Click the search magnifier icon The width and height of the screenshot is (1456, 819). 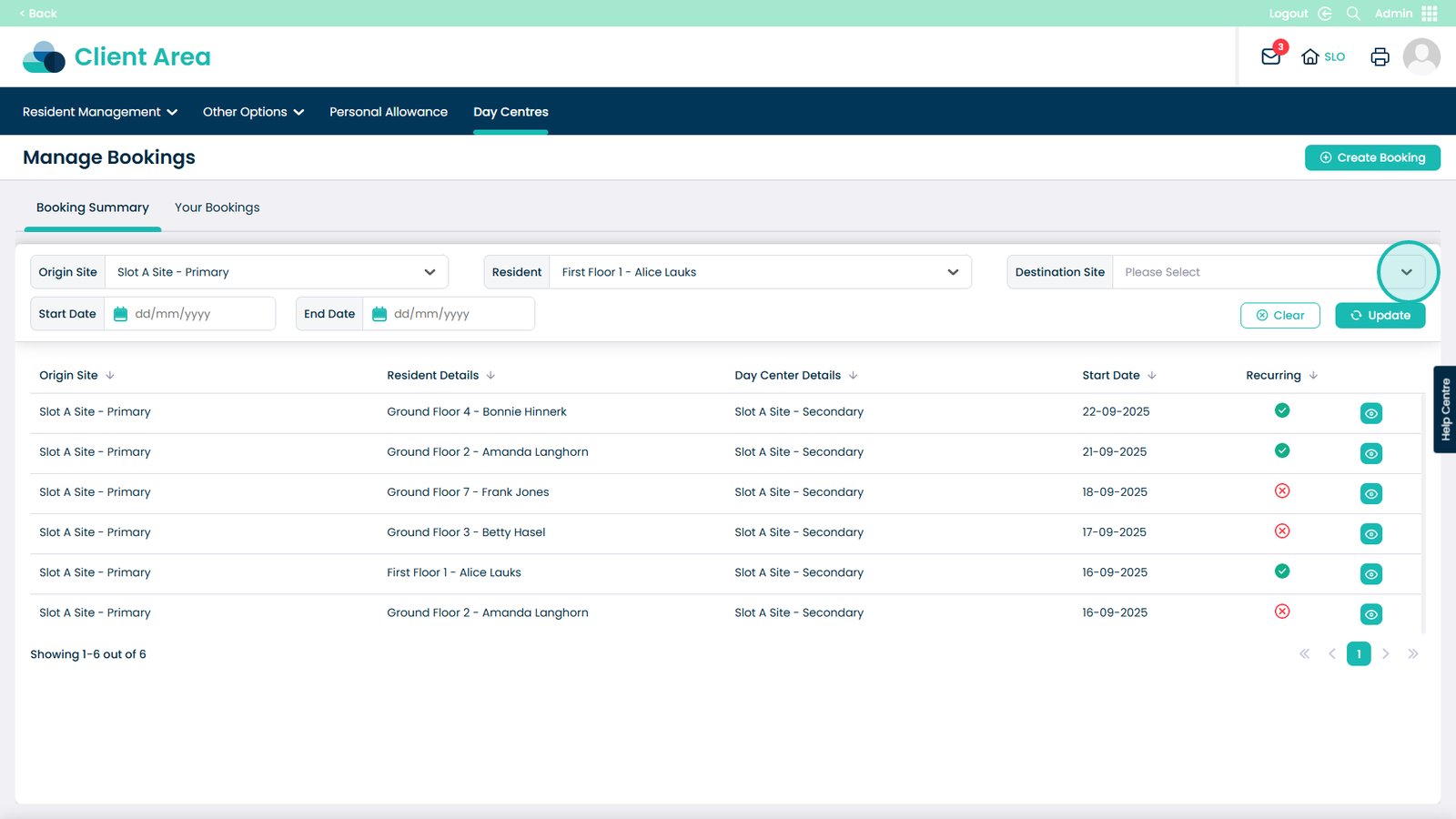(x=1353, y=14)
